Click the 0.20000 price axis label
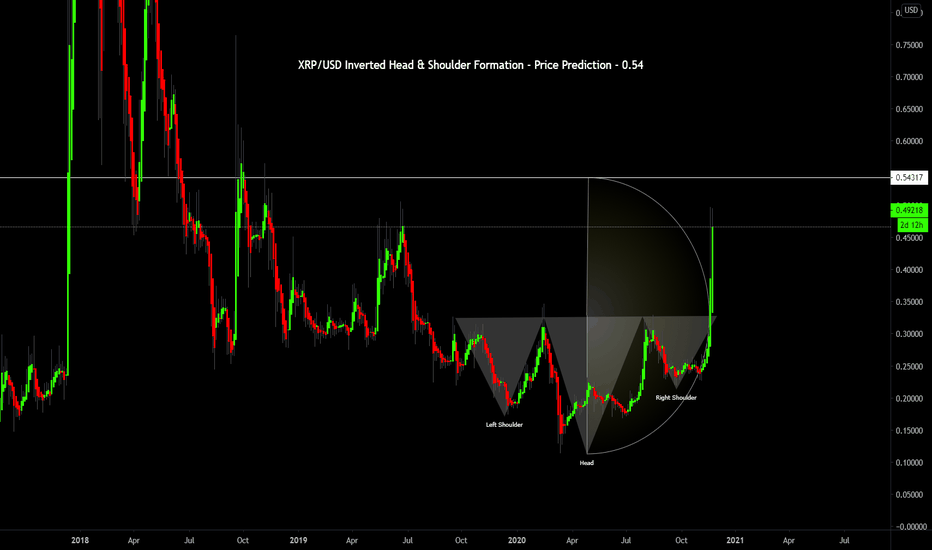 tap(909, 398)
